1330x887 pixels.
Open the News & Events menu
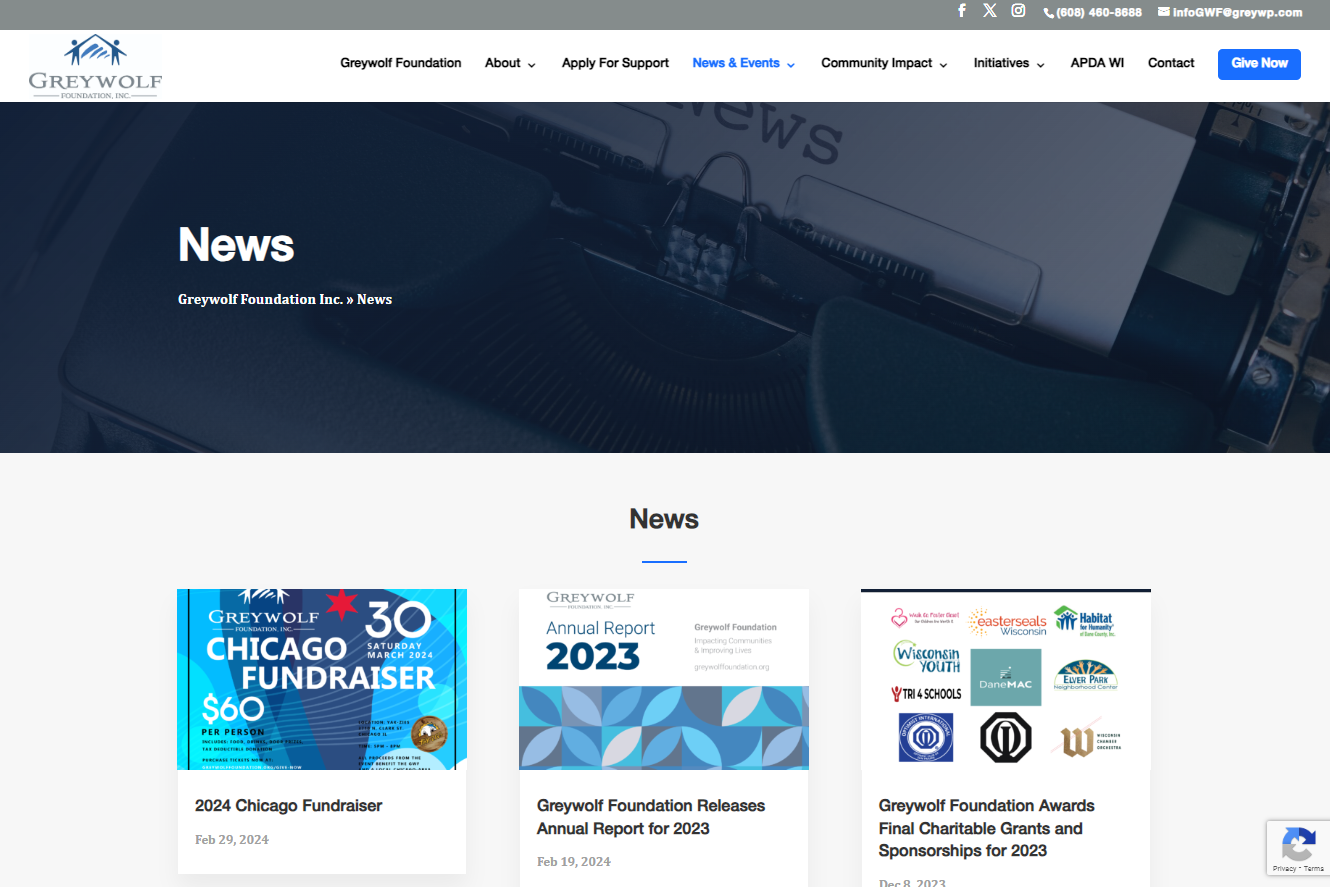coord(736,63)
